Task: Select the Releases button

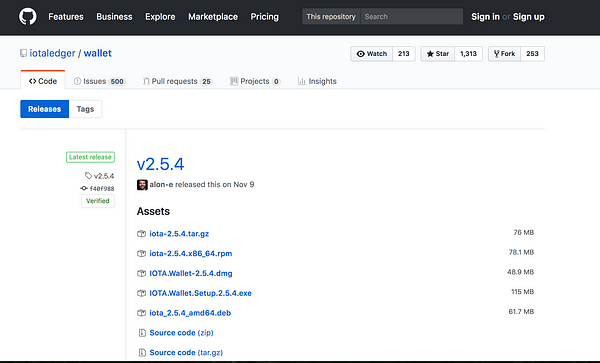Action: pos(44,109)
